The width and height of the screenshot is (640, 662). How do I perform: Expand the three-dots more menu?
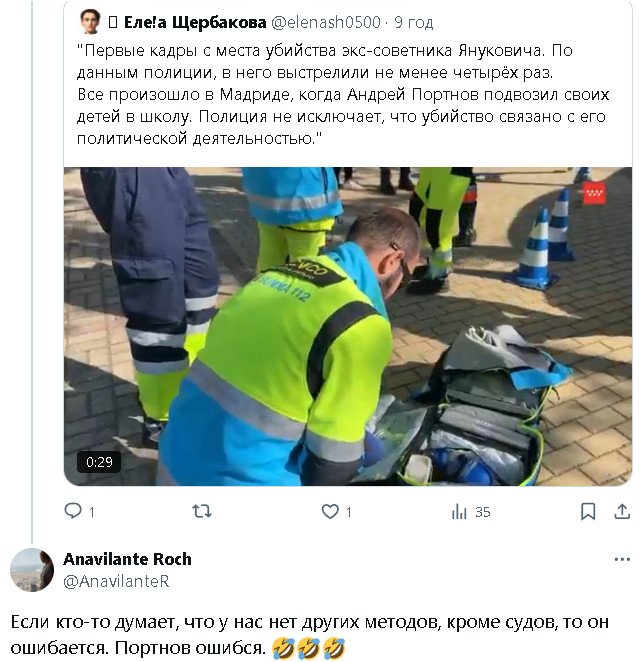[622, 559]
